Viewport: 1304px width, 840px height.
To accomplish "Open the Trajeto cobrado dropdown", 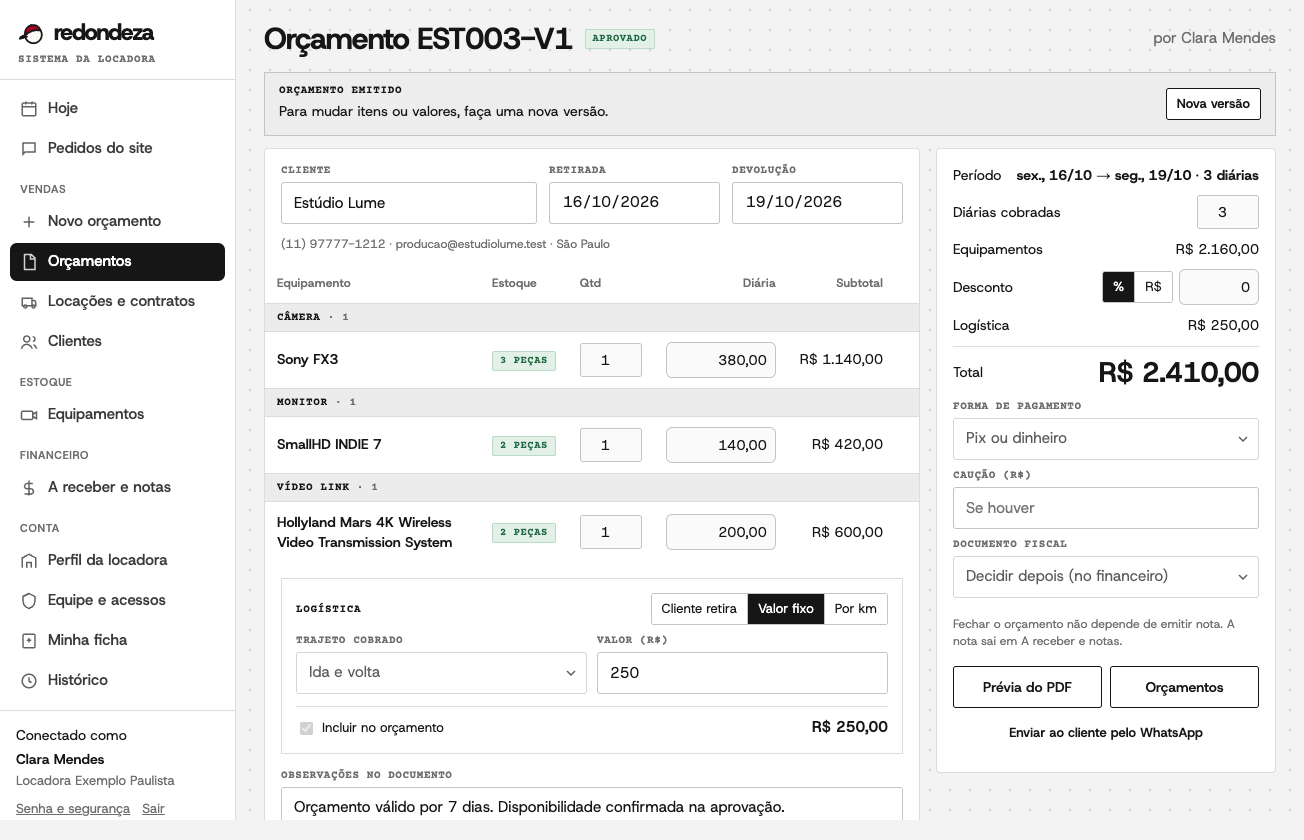I will coord(441,673).
